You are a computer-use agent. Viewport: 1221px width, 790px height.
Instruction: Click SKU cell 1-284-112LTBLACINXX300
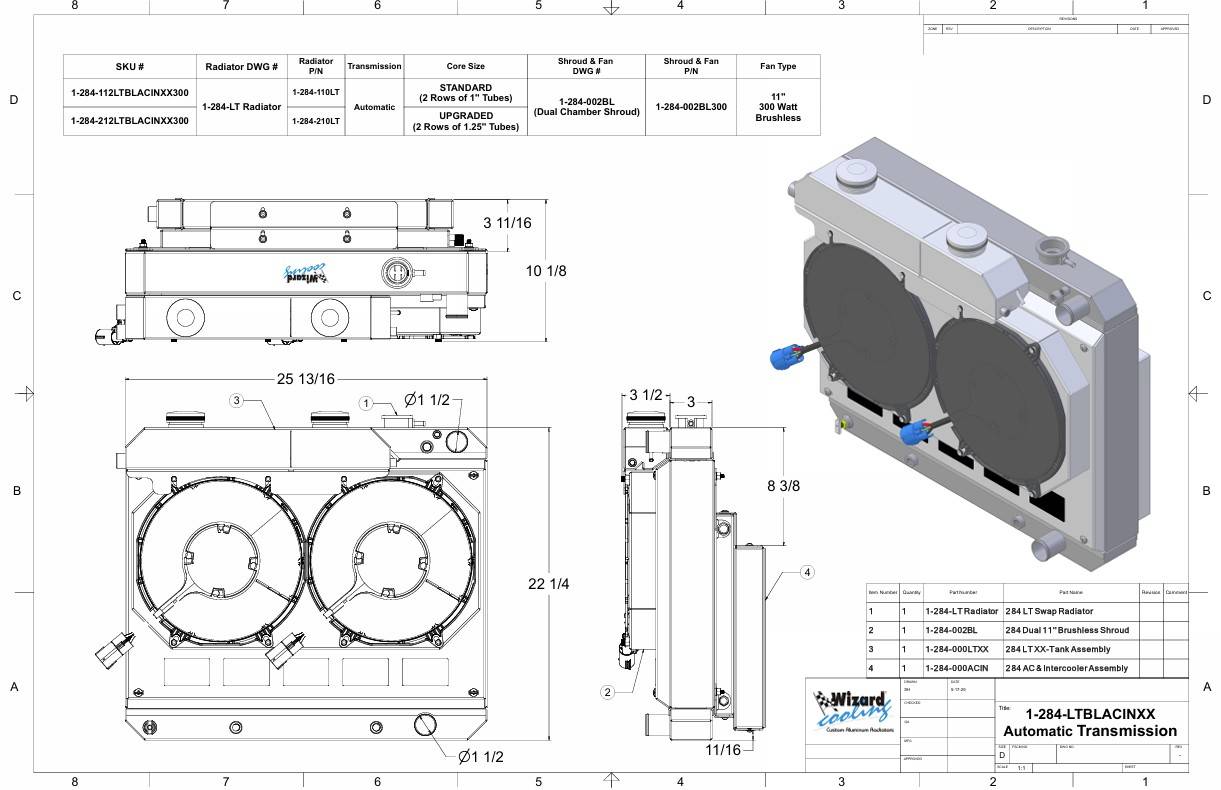click(130, 93)
